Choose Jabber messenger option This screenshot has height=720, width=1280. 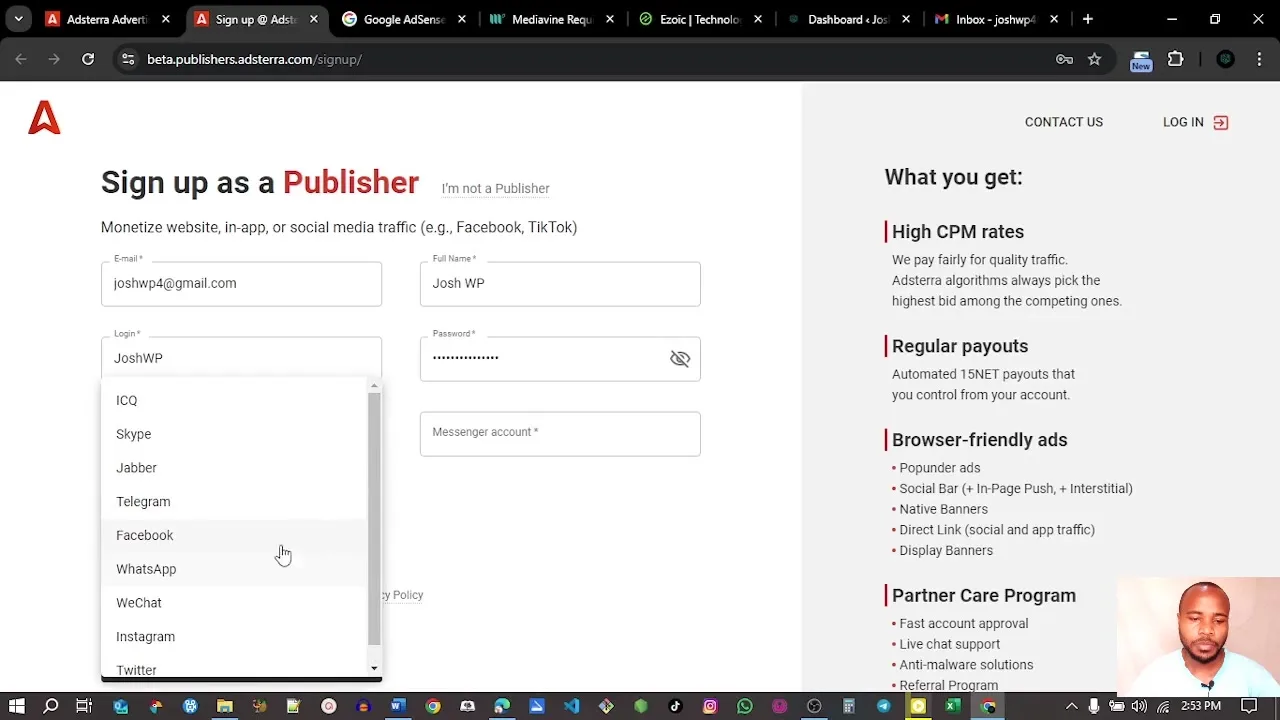(x=235, y=468)
